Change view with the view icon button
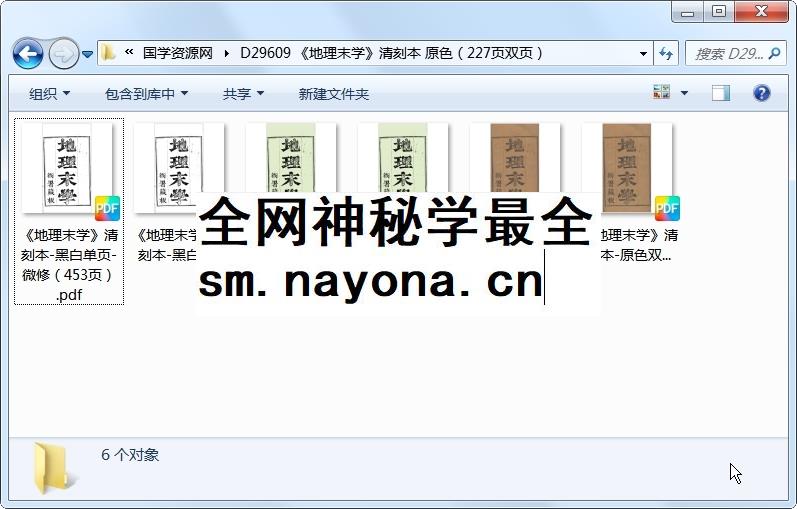This screenshot has height=509, width=797. pyautogui.click(x=662, y=93)
